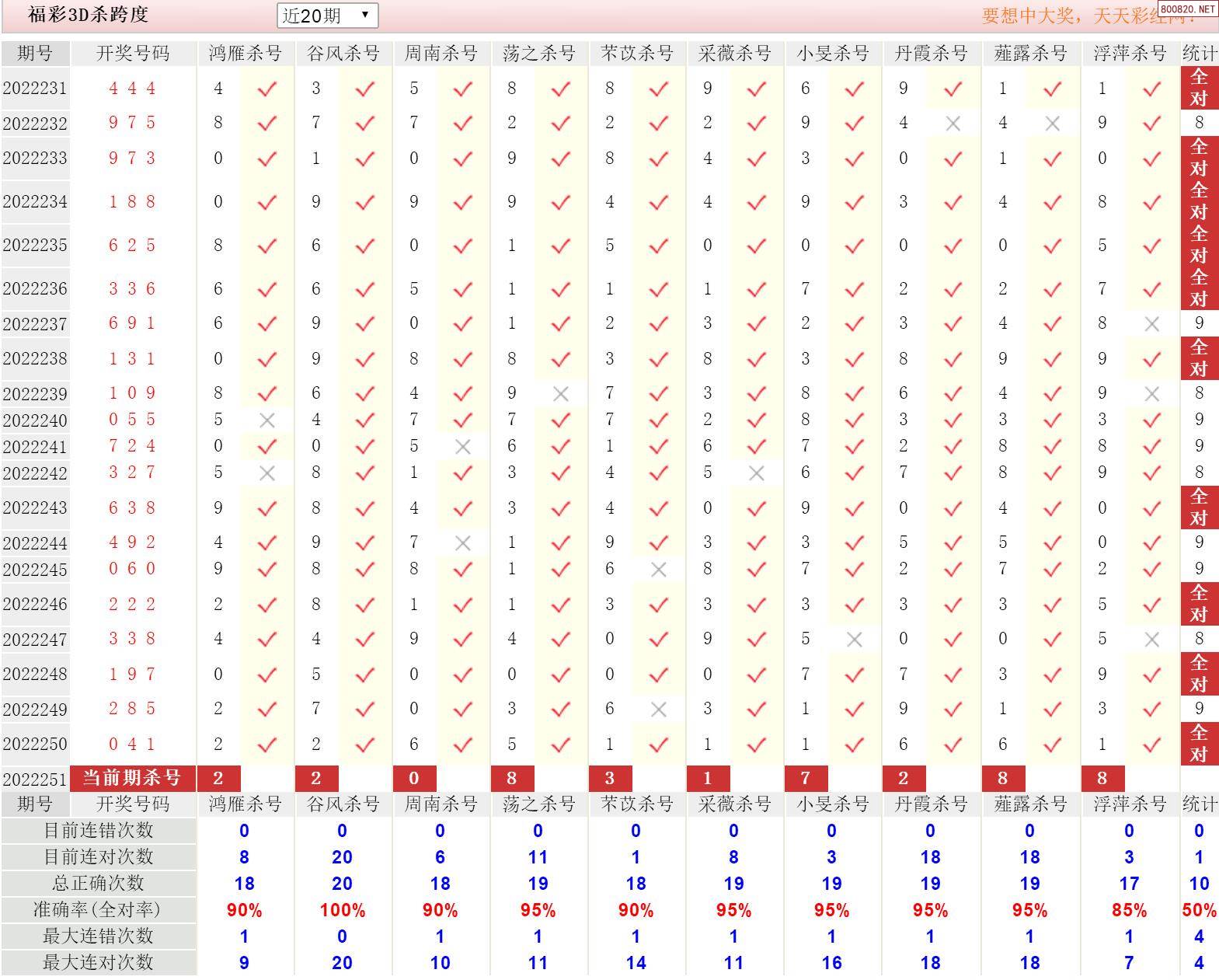Click the 全对 badge in row 2022243
1219x980 pixels.
click(1200, 507)
